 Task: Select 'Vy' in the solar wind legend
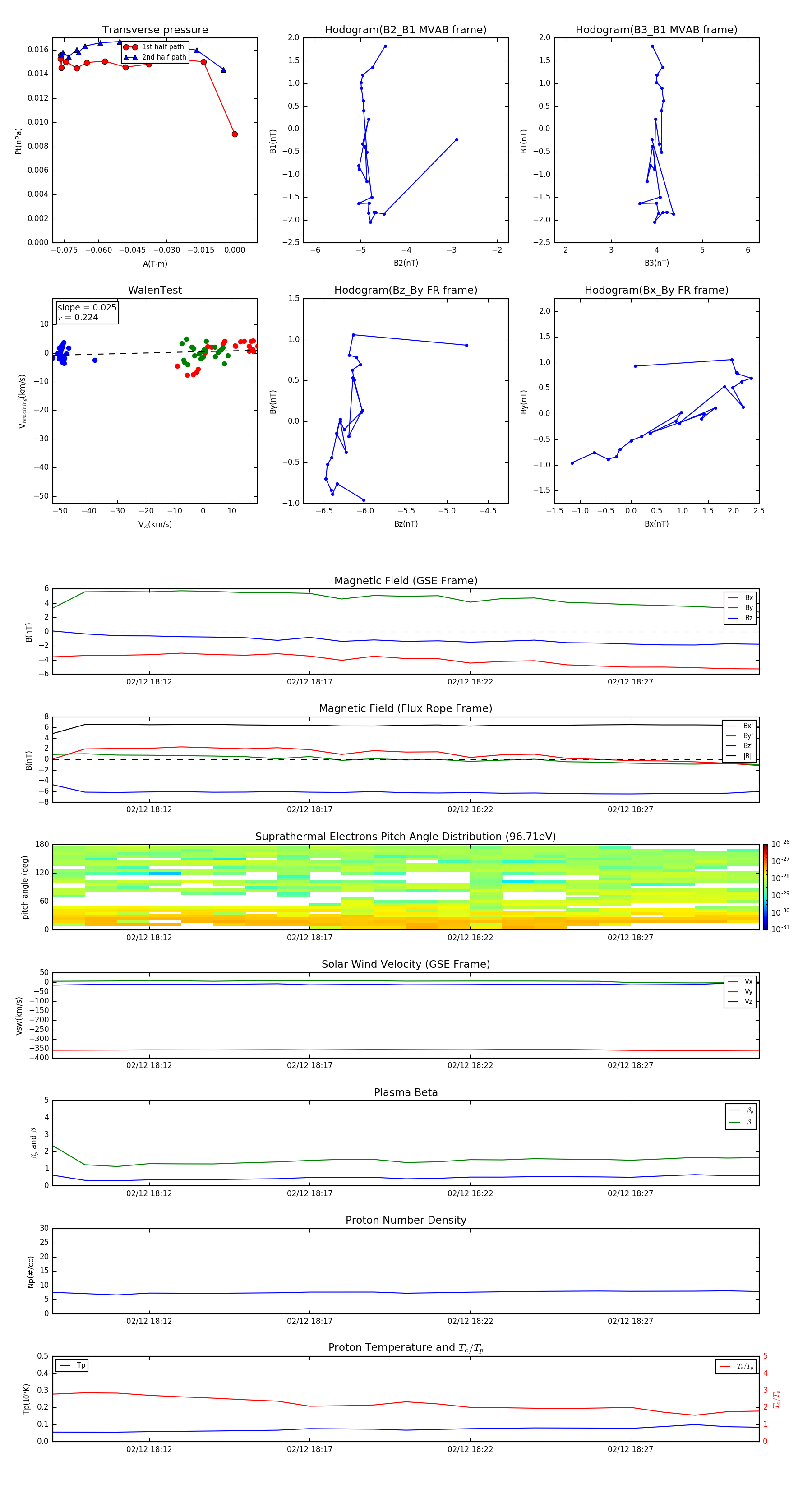740,992
